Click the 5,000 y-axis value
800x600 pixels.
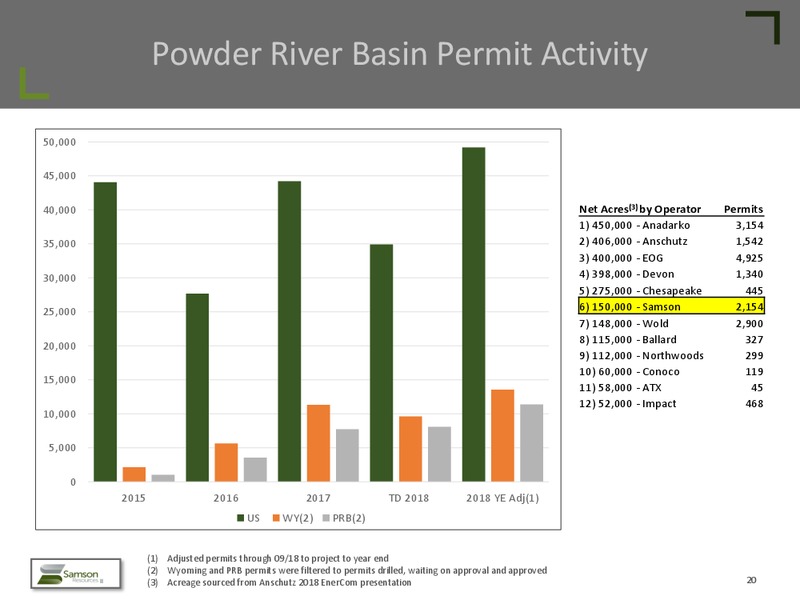click(x=62, y=448)
